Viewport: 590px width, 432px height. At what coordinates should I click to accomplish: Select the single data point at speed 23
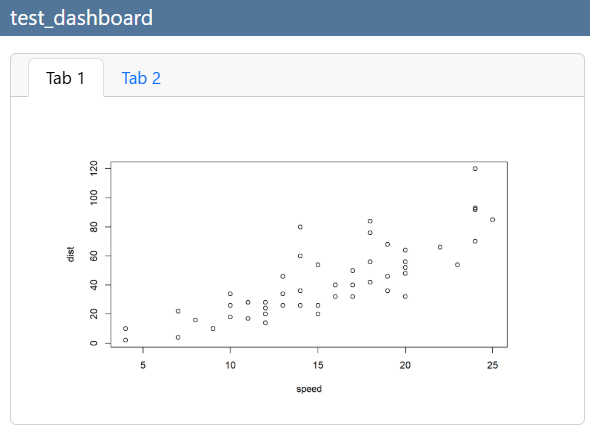click(457, 265)
